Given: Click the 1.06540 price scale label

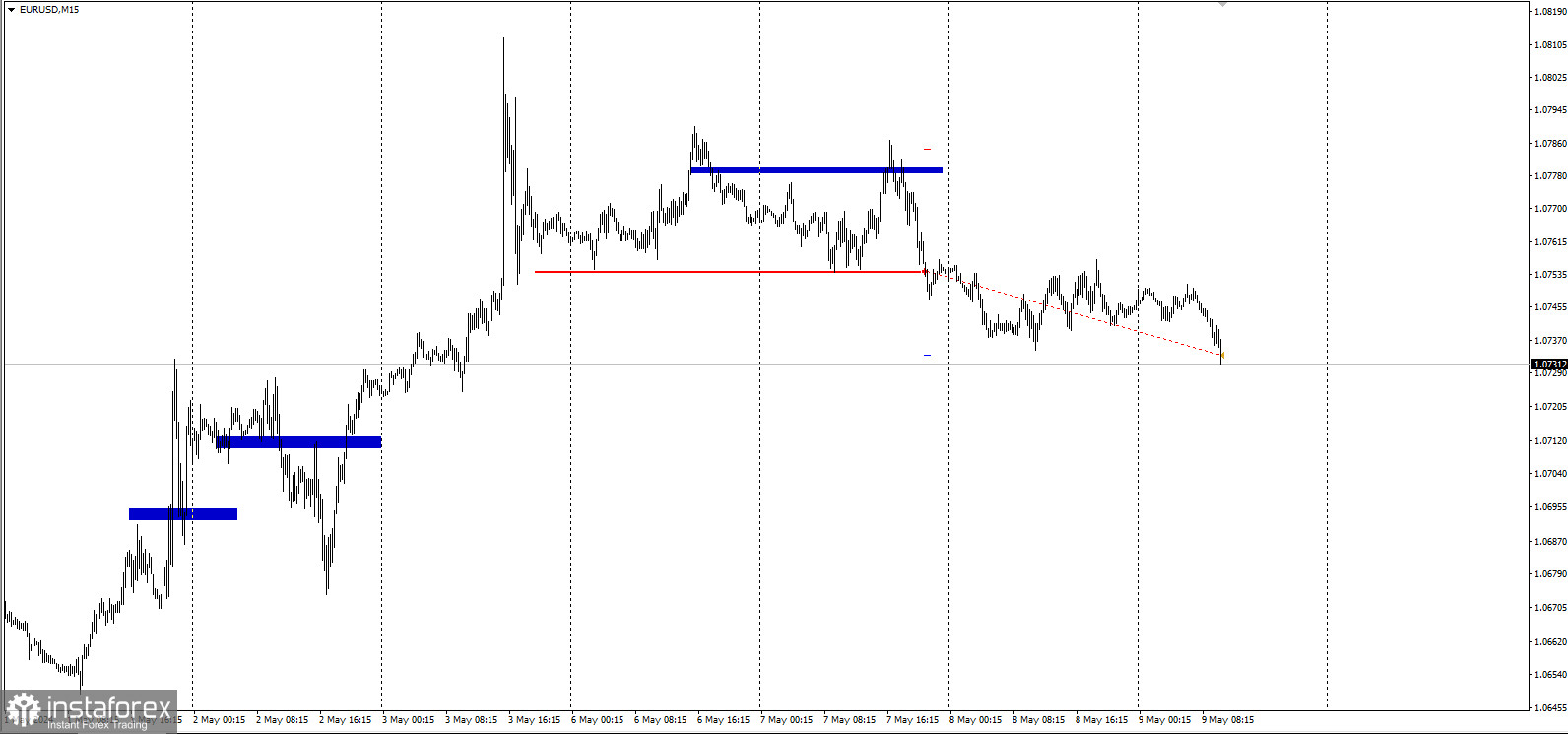Looking at the screenshot, I should 1550,674.
